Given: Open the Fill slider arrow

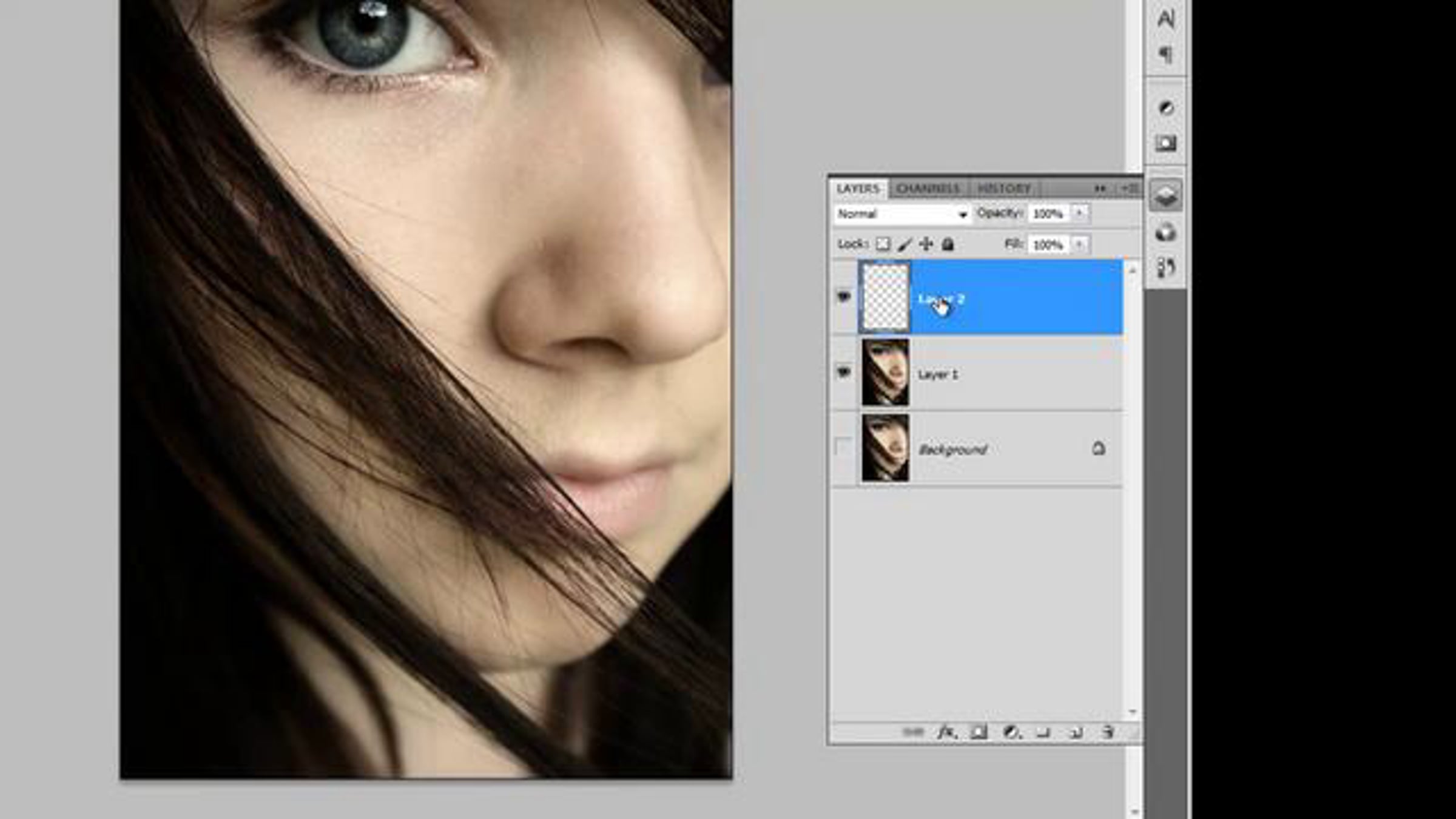Looking at the screenshot, I should click(1079, 244).
